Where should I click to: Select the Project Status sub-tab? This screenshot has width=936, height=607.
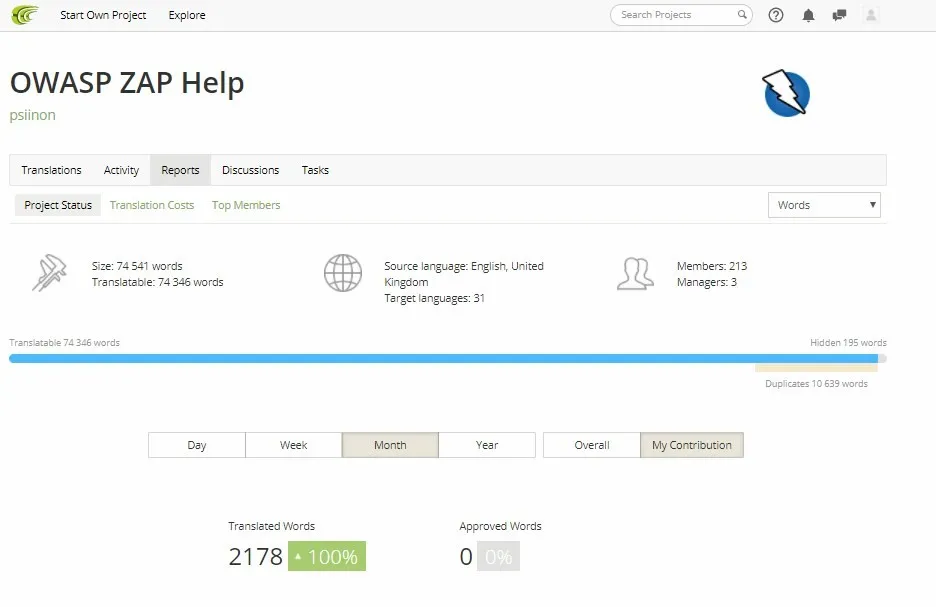(58, 205)
